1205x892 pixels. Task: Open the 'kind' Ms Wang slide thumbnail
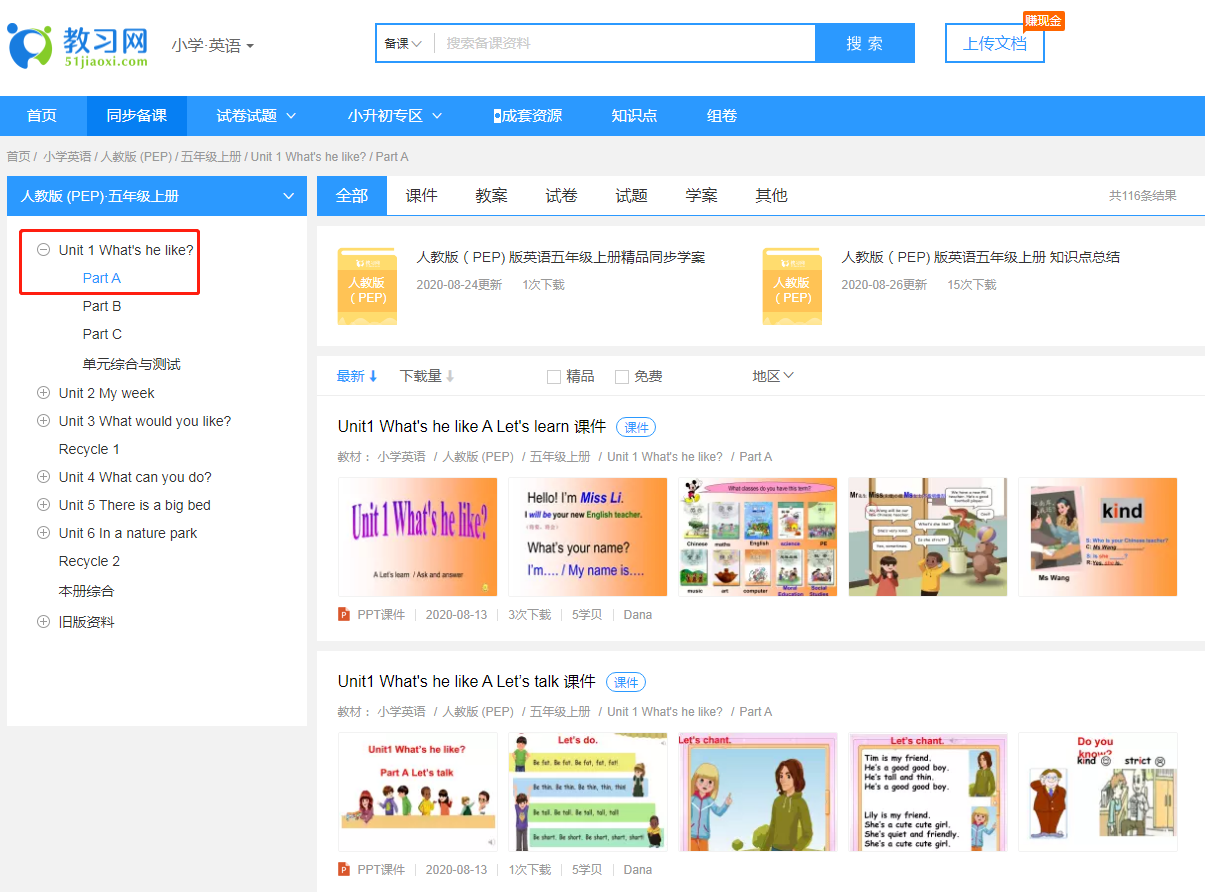tap(1098, 537)
